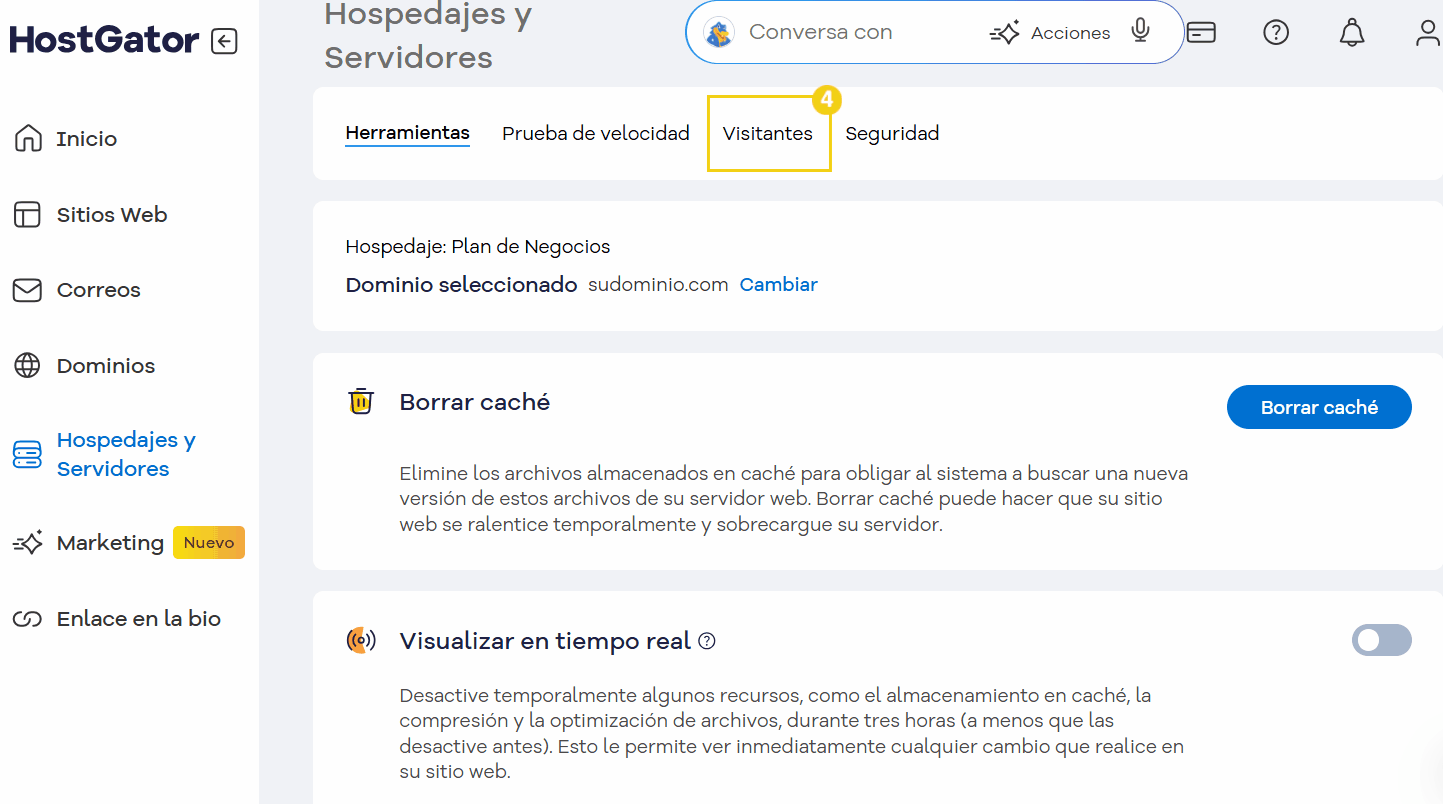Open Correos mail section icon
This screenshot has height=804, width=1443.
[27, 290]
